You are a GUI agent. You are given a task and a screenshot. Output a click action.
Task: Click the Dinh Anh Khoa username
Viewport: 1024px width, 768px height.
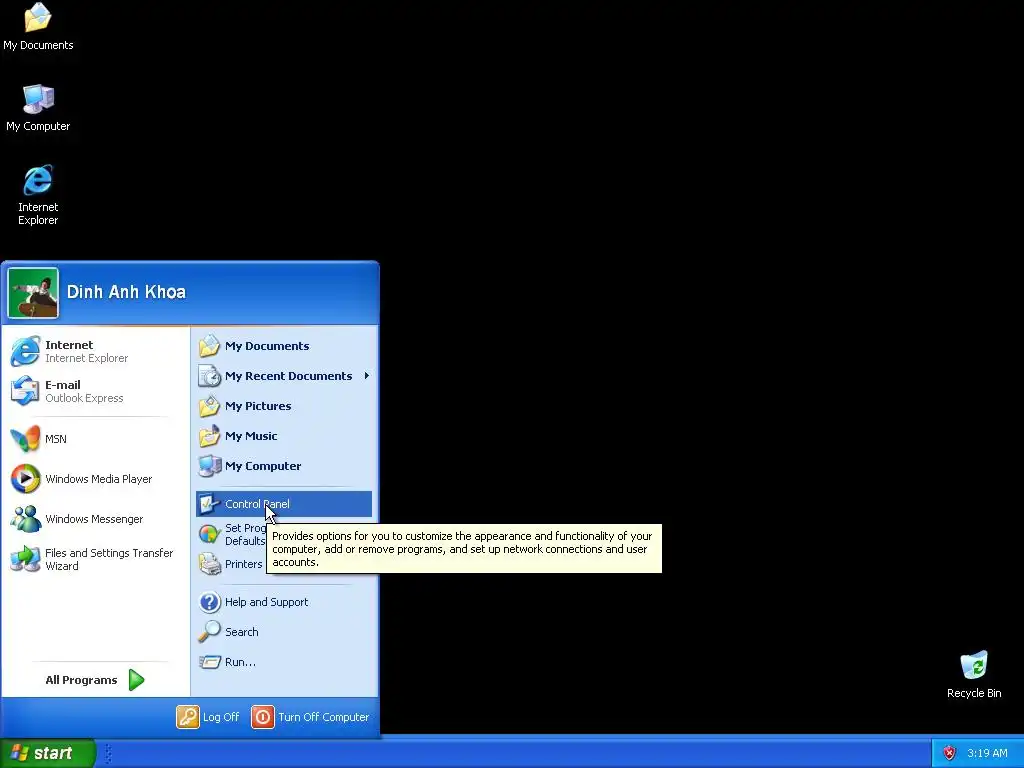(x=126, y=292)
